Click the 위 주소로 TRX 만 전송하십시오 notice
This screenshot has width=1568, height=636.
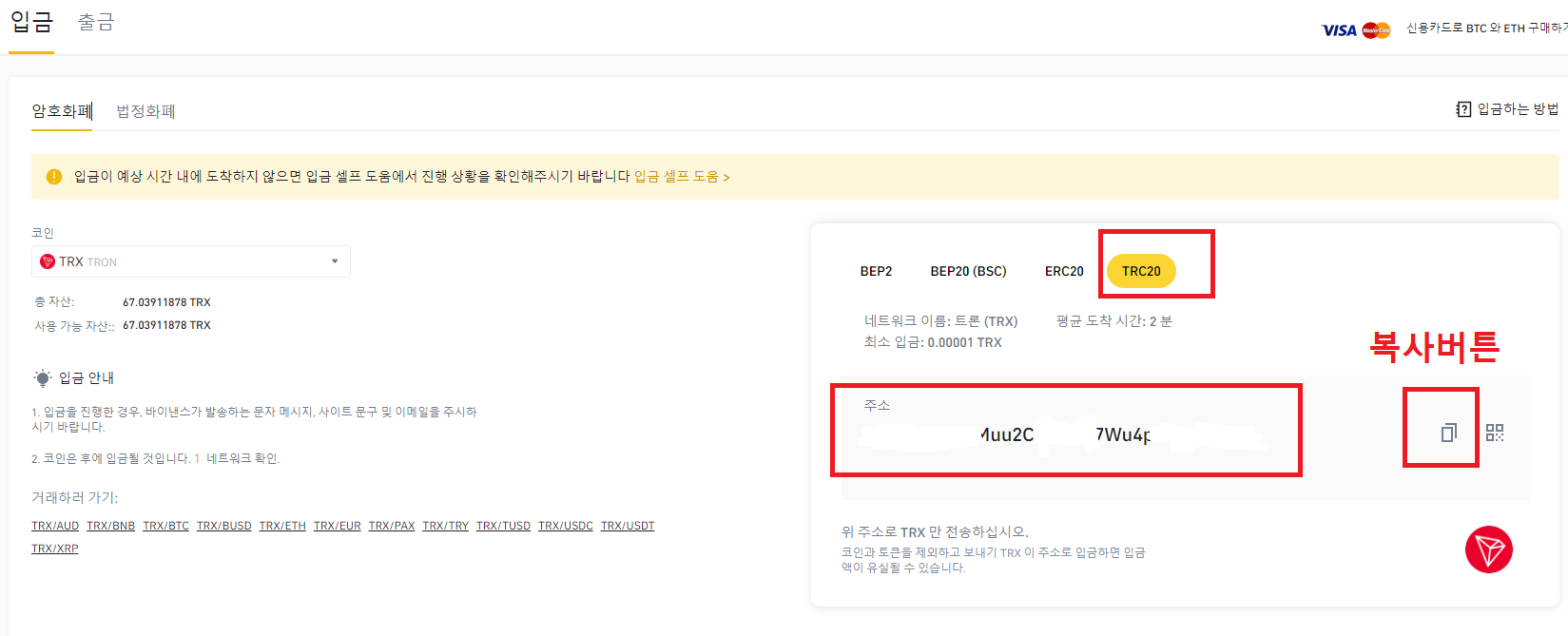click(x=935, y=531)
